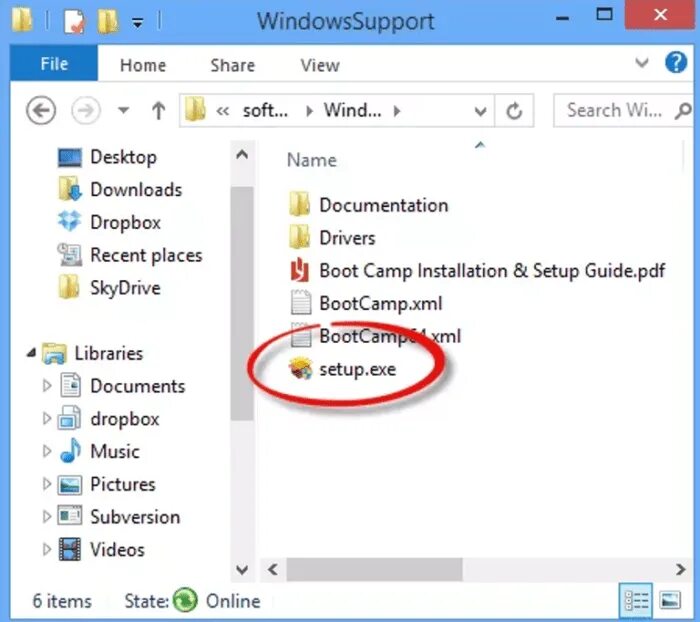This screenshot has width=700, height=622.
Task: Switch to large thumbnails view
Action: coord(671,601)
